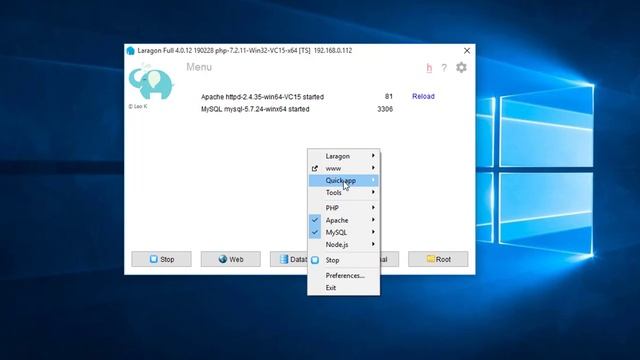640x360 pixels.
Task: Click the Web button
Action: pos(231,259)
